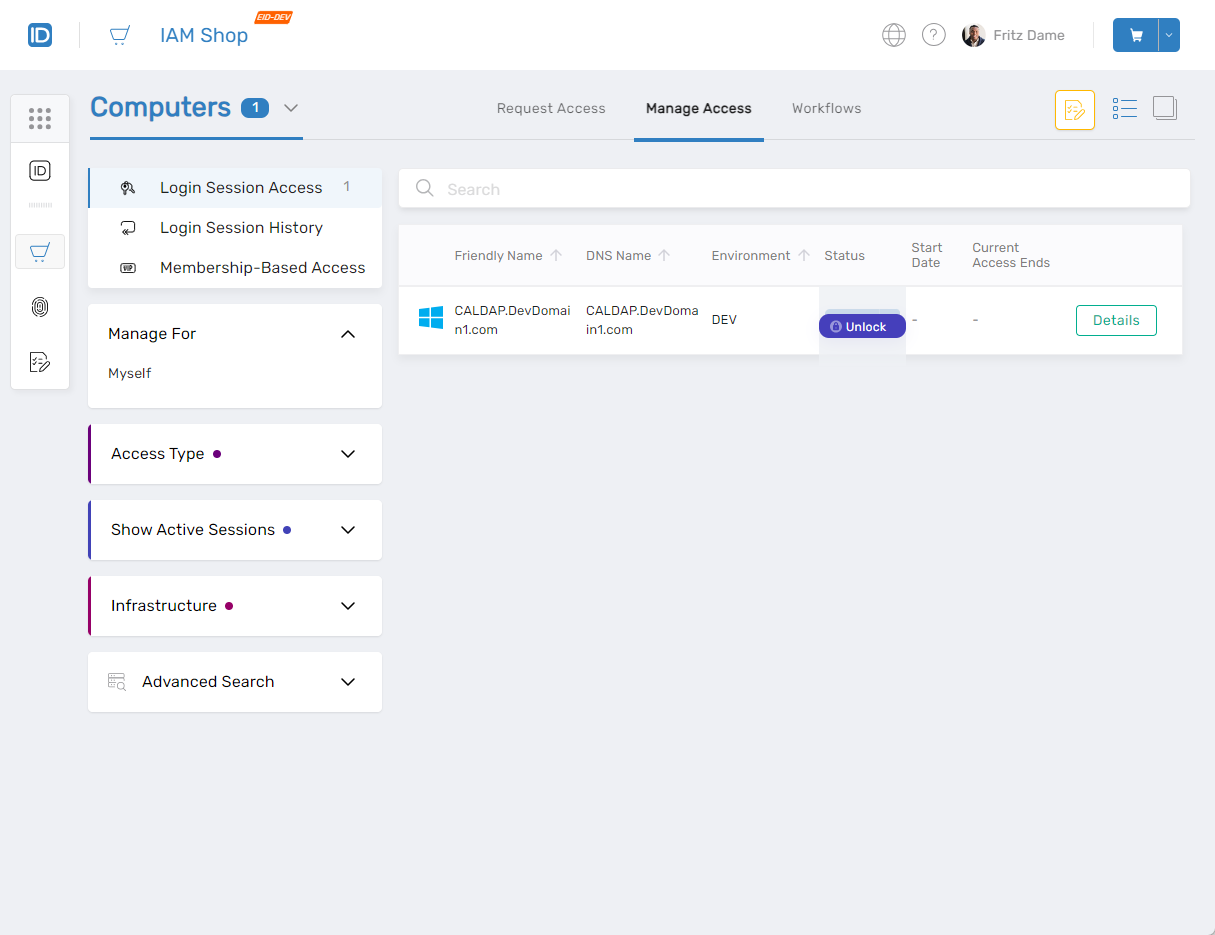The image size is (1215, 935).
Task: Select the ID badge icon in the sidebar
Action: (40, 170)
